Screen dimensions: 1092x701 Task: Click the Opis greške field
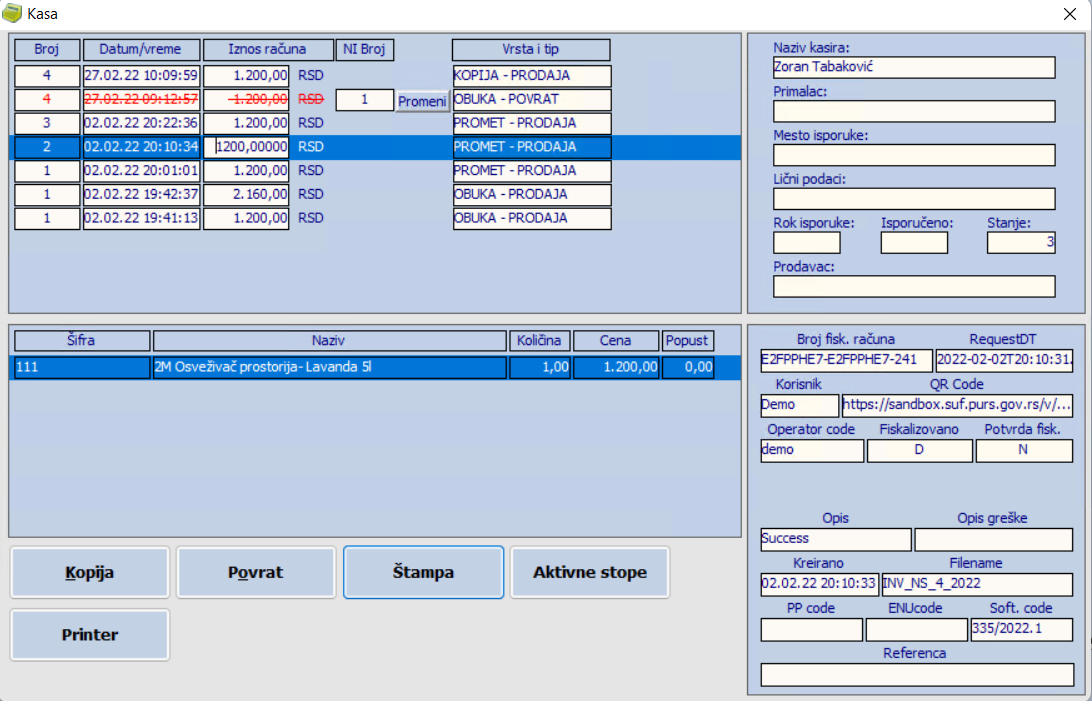pyautogui.click(x=993, y=539)
